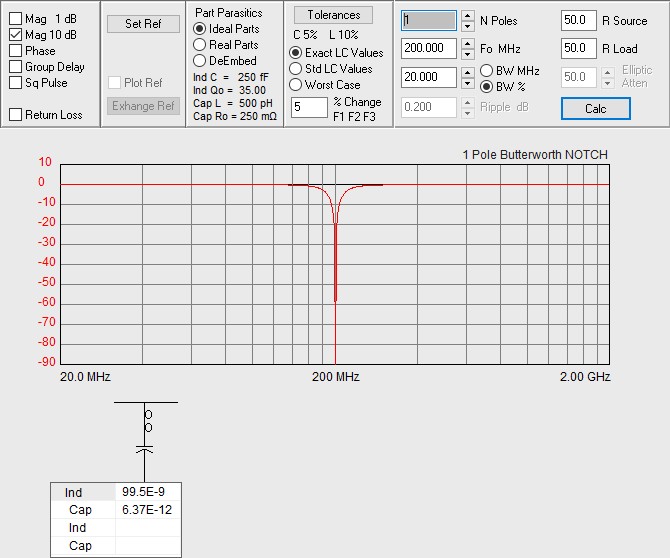Click the Set Ref button
This screenshot has width=670, height=558.
click(143, 24)
